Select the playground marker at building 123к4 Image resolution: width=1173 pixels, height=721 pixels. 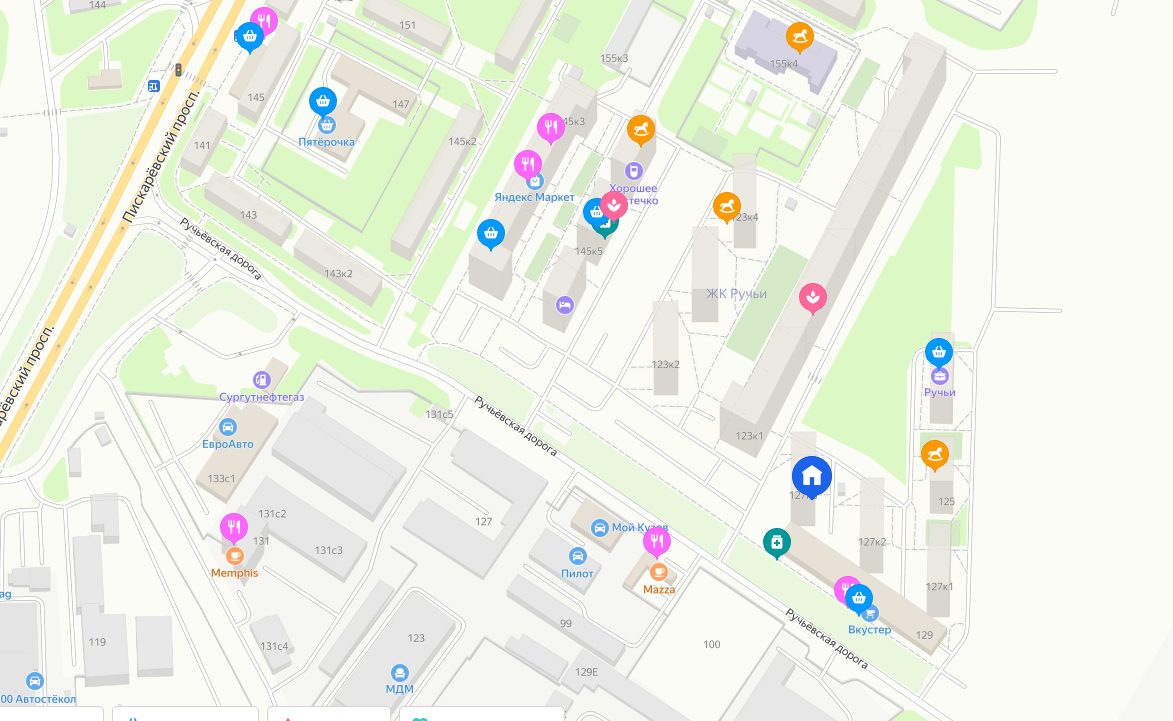point(727,206)
